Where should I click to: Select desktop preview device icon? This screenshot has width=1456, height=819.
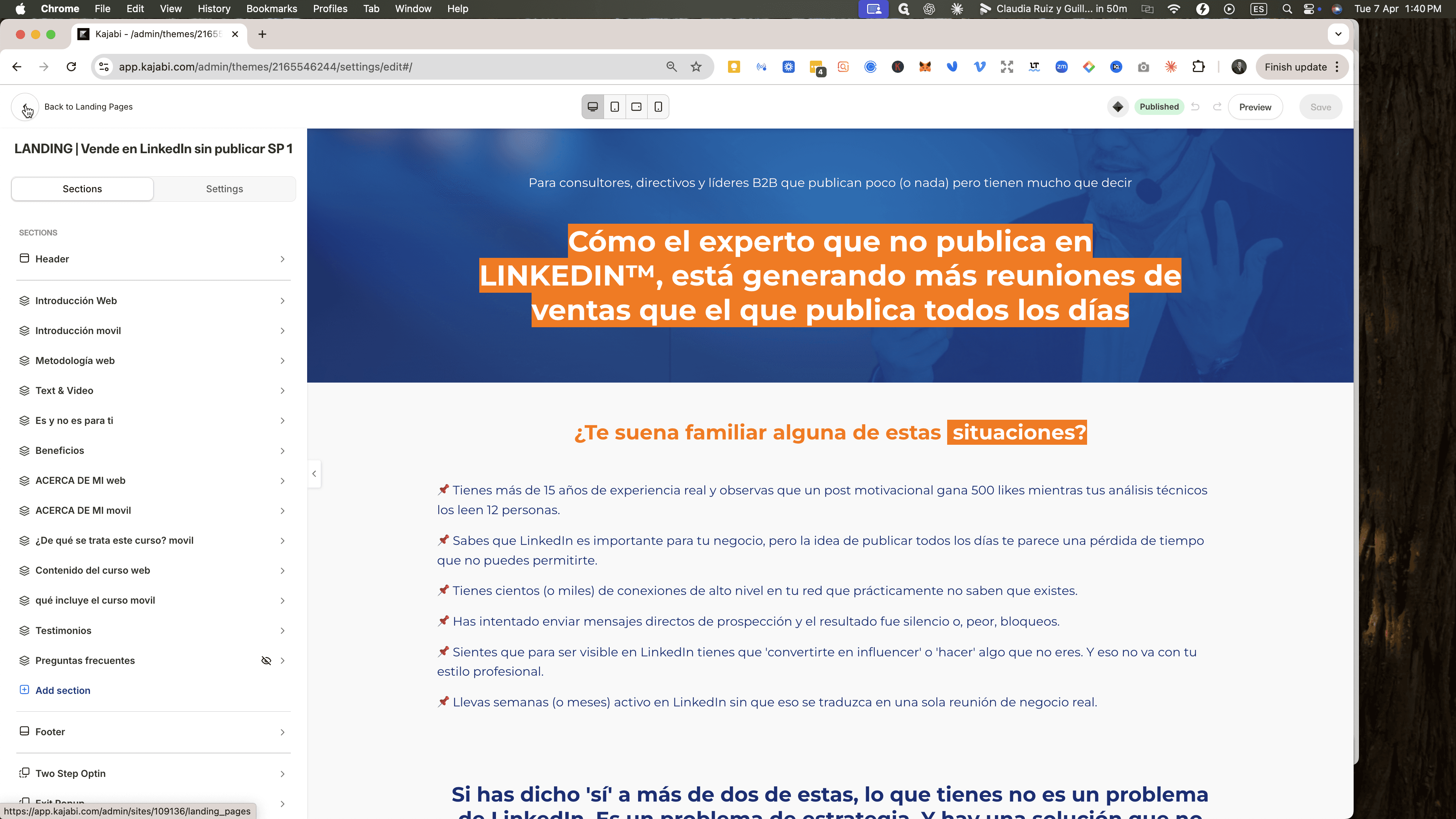592,107
